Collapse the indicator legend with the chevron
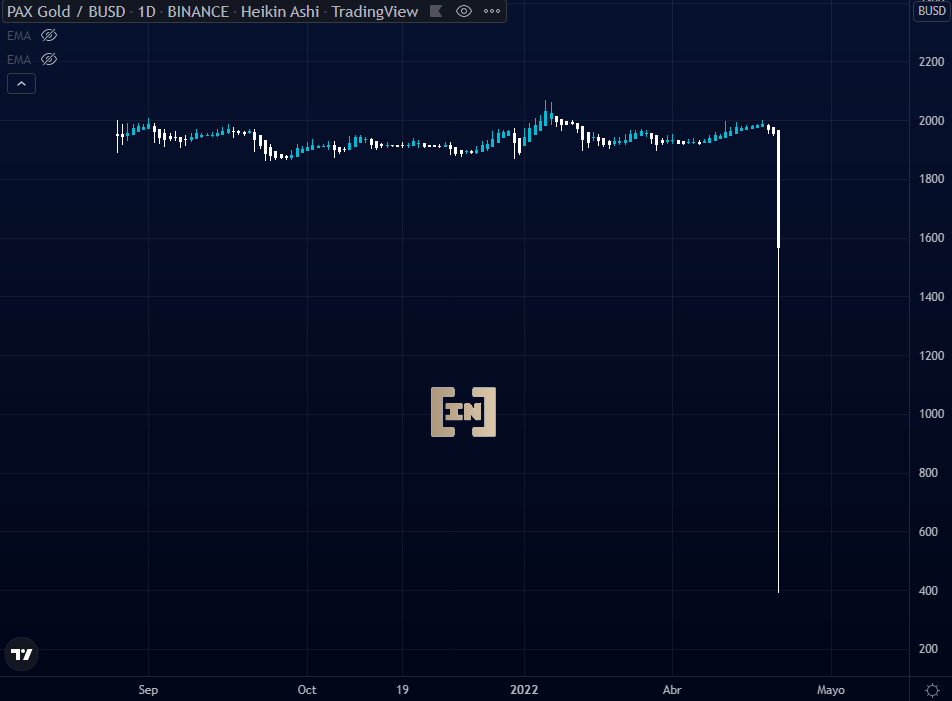 click(21, 84)
